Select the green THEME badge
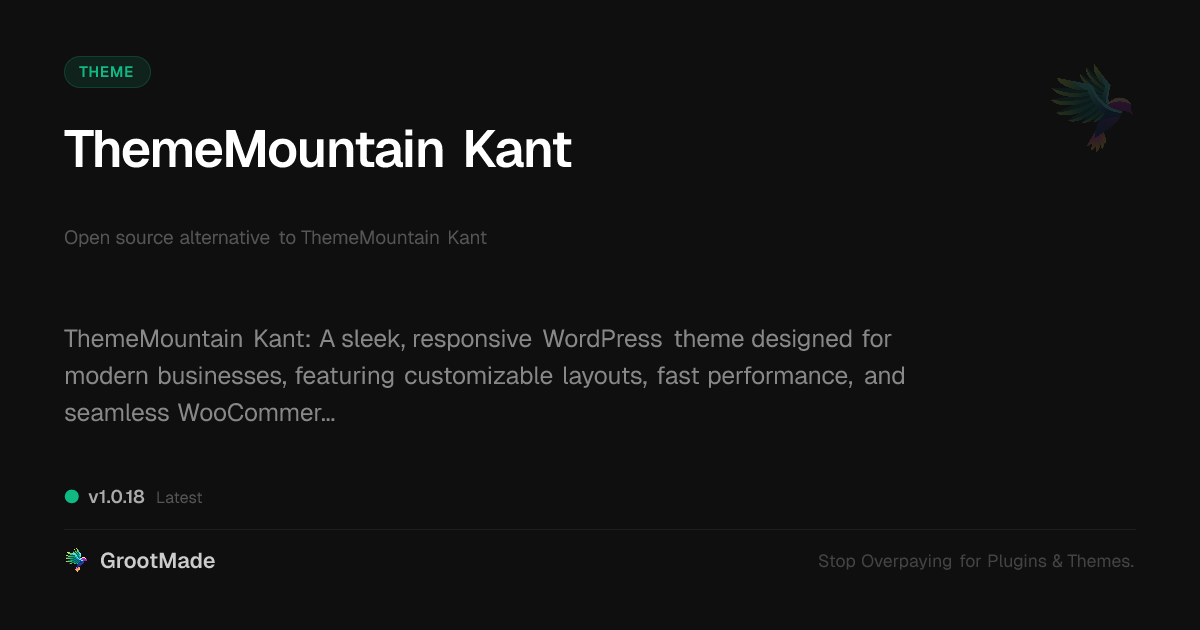This screenshot has height=630, width=1200. coord(107,72)
